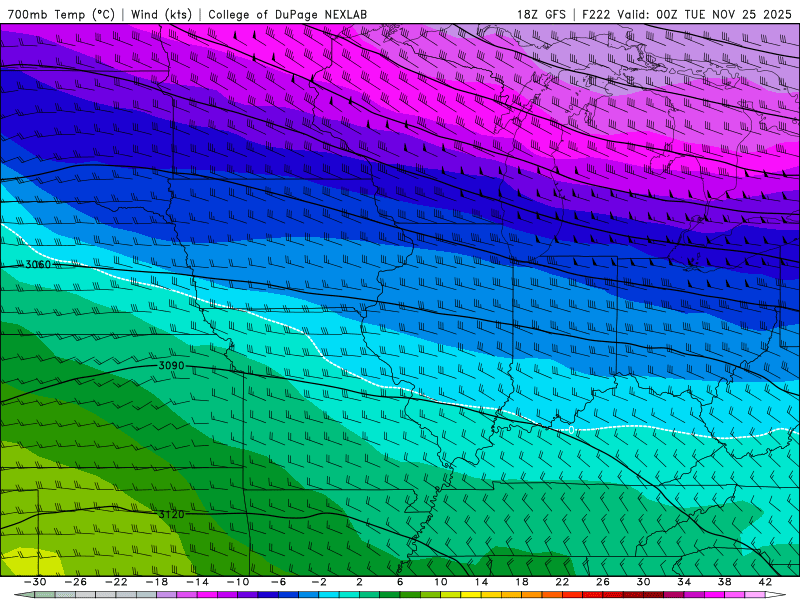
Task: Click the -30 colorbar tick label
Action: point(35,582)
